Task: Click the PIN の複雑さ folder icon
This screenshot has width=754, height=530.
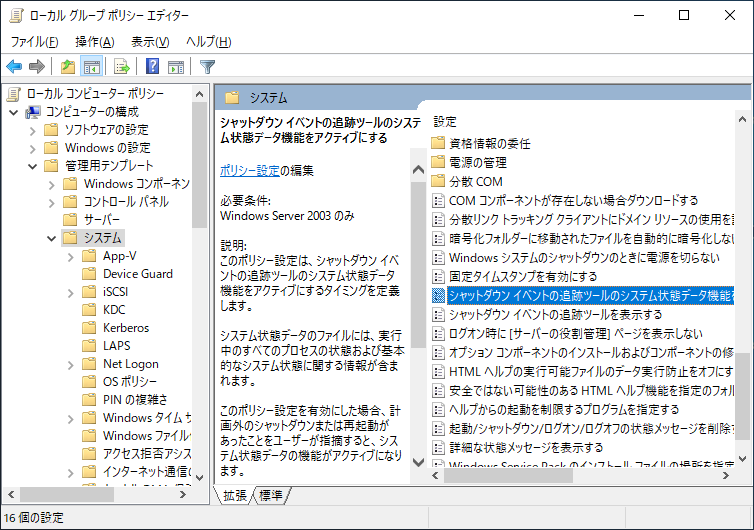Action: coord(89,399)
